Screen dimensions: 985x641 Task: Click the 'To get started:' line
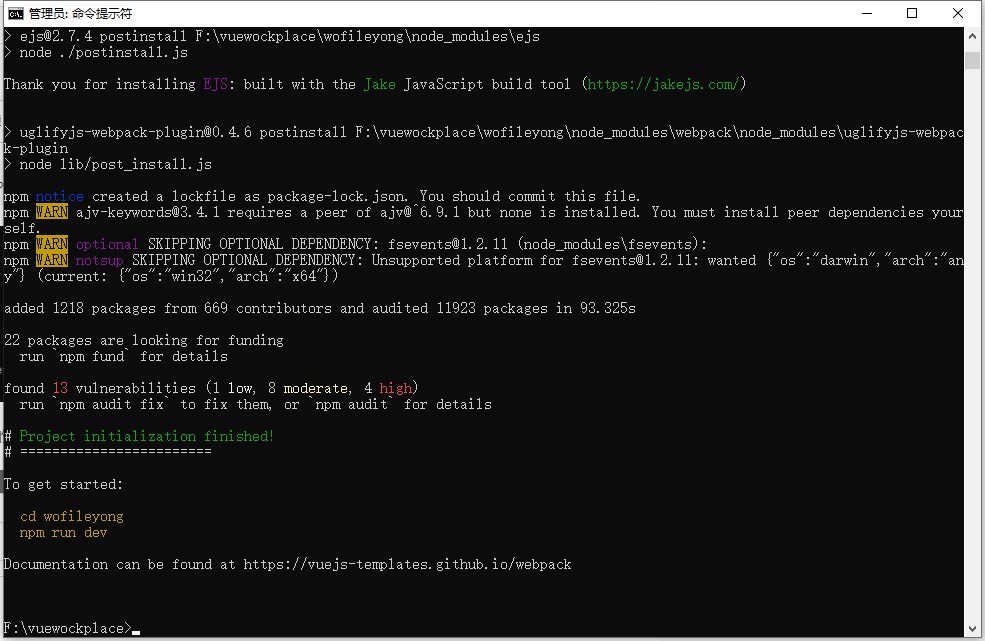tap(63, 485)
